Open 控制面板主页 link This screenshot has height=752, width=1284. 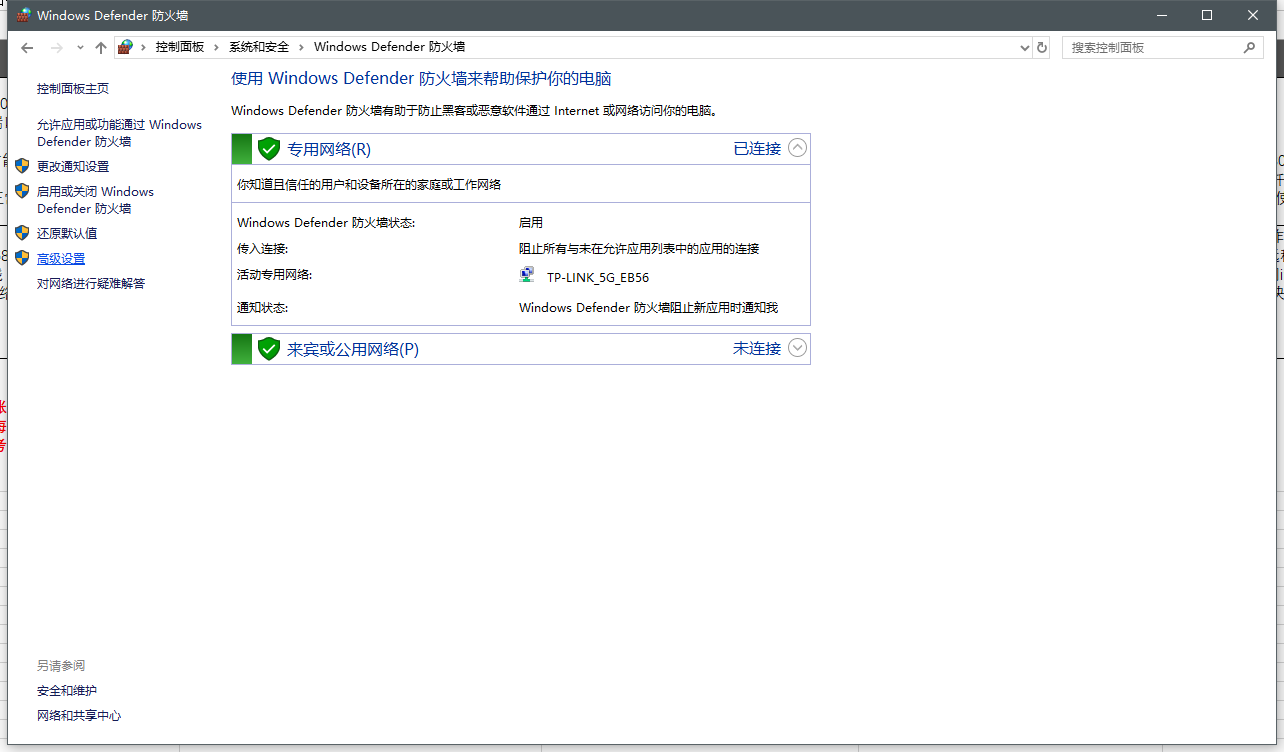(73, 89)
